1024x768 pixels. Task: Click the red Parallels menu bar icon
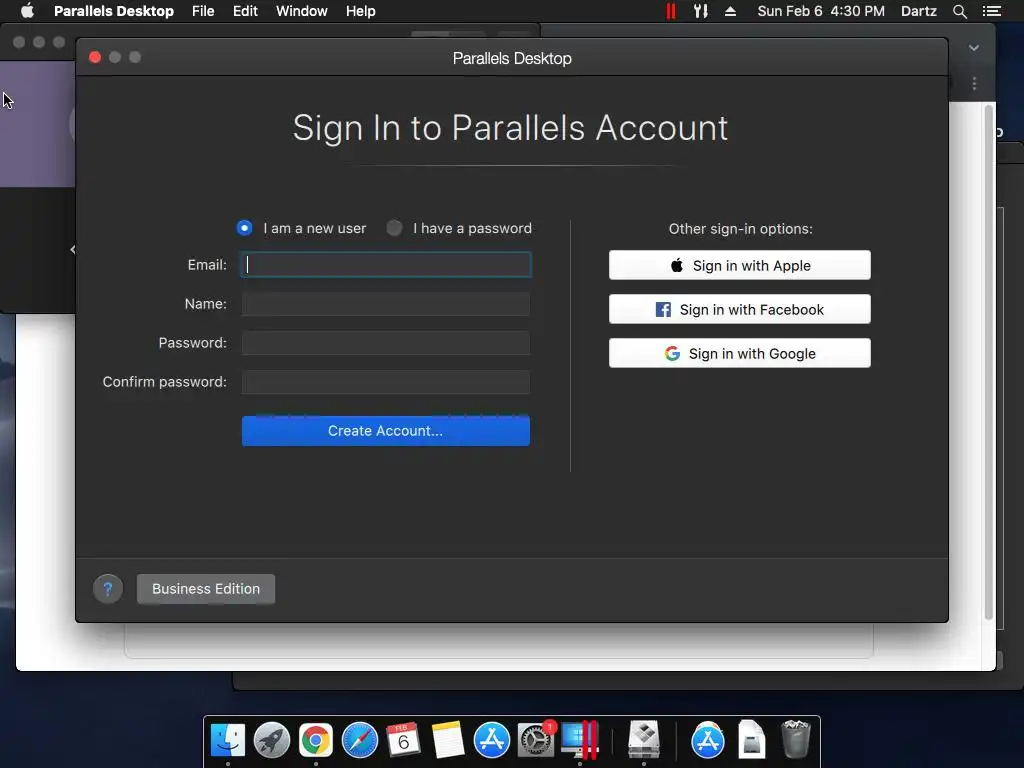[x=671, y=11]
